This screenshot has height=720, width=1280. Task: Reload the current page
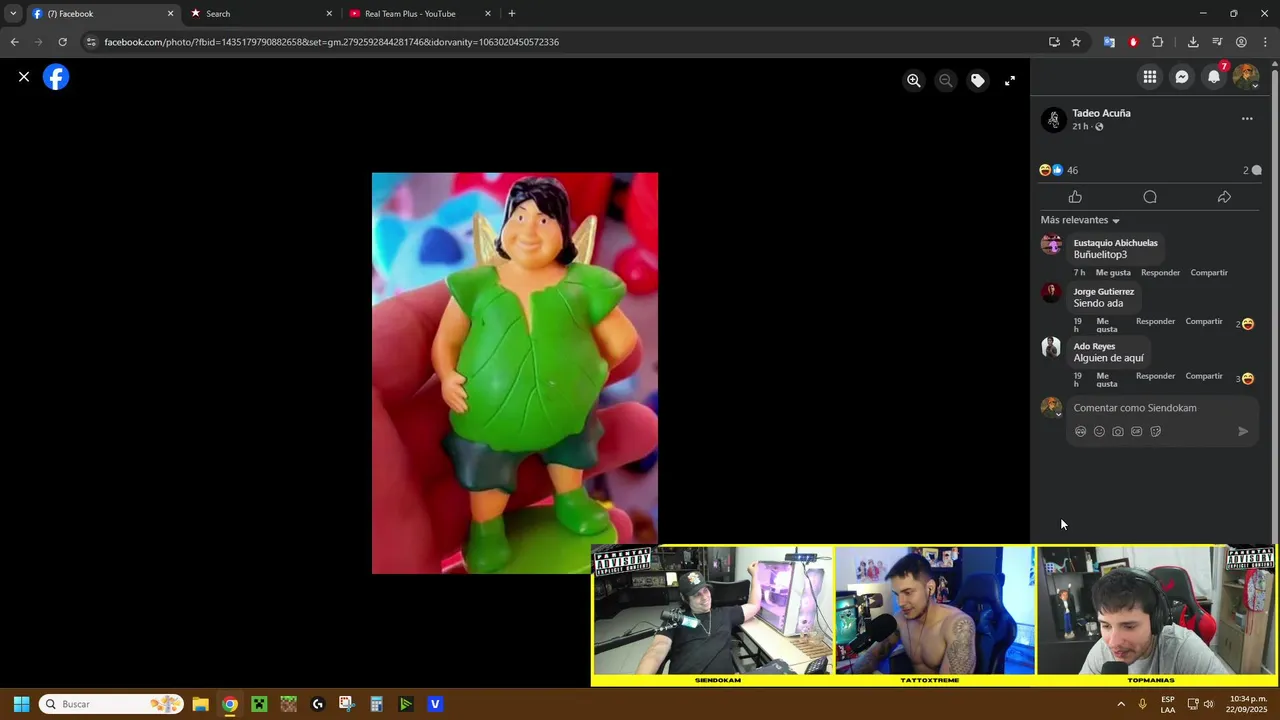(x=62, y=42)
